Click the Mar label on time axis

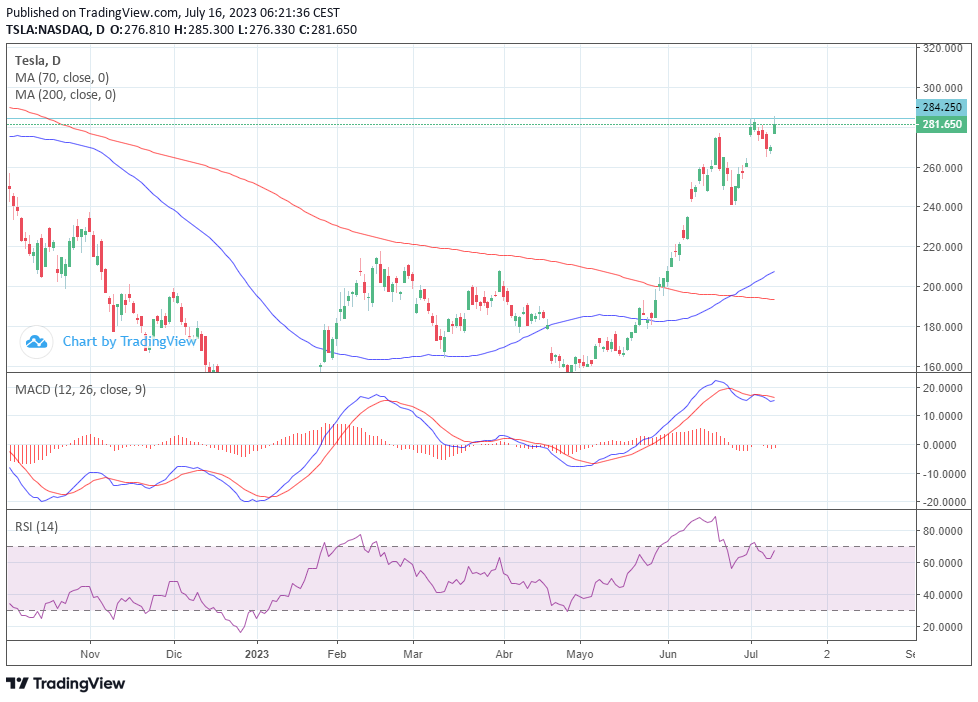[413, 654]
